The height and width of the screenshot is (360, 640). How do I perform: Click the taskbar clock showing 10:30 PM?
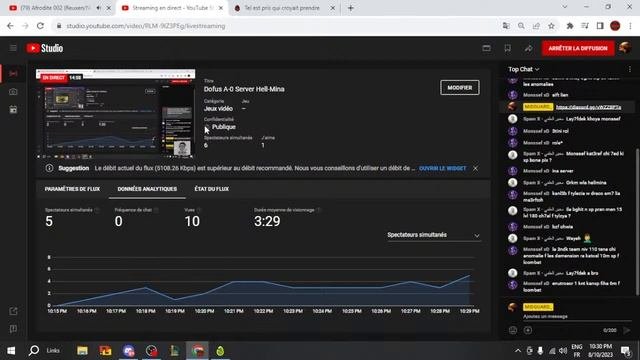[x=600, y=351]
